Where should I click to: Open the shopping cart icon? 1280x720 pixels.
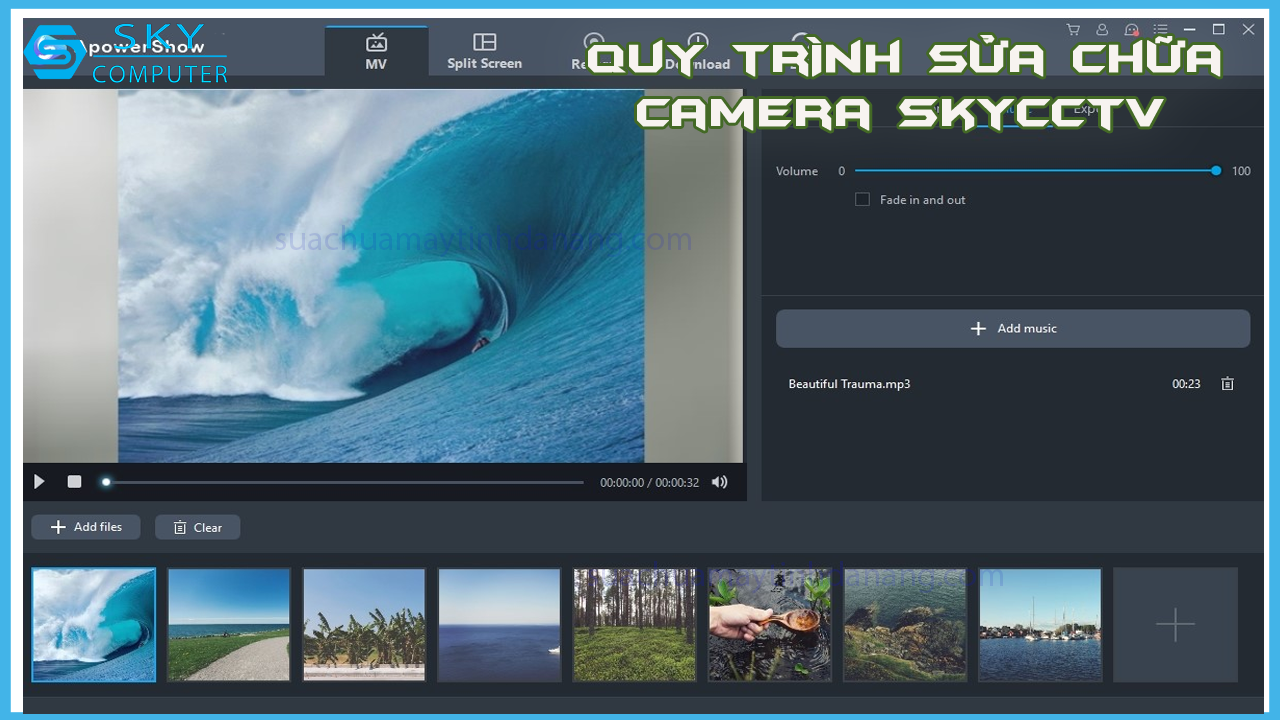pyautogui.click(x=1073, y=30)
